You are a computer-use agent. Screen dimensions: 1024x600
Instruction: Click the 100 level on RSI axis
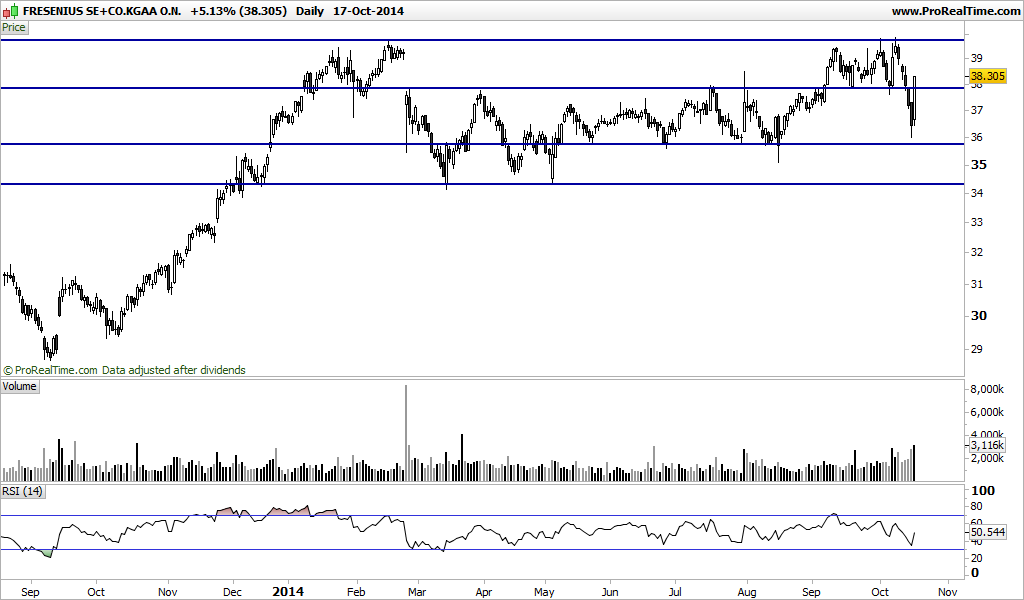point(984,490)
